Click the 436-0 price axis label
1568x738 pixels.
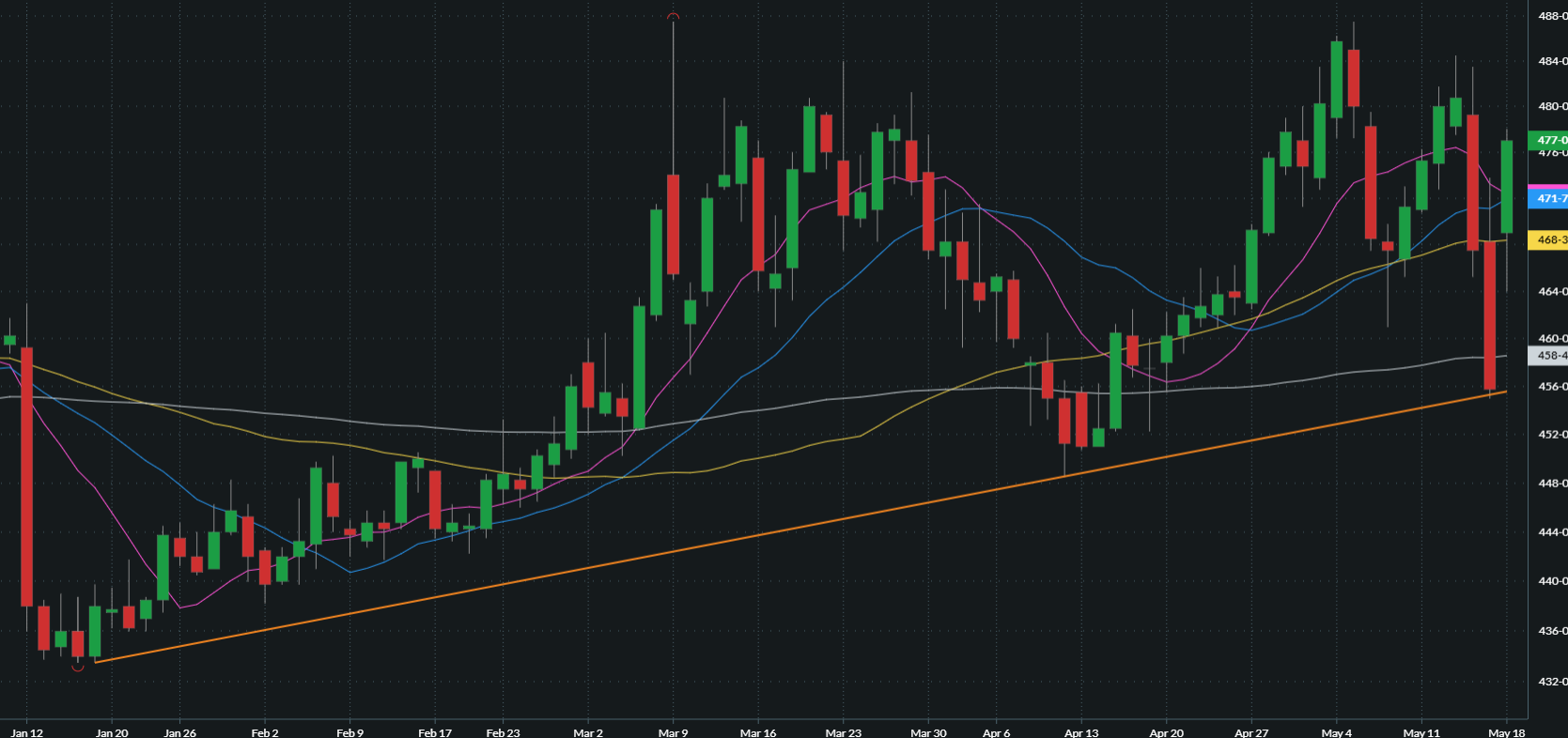(1552, 631)
